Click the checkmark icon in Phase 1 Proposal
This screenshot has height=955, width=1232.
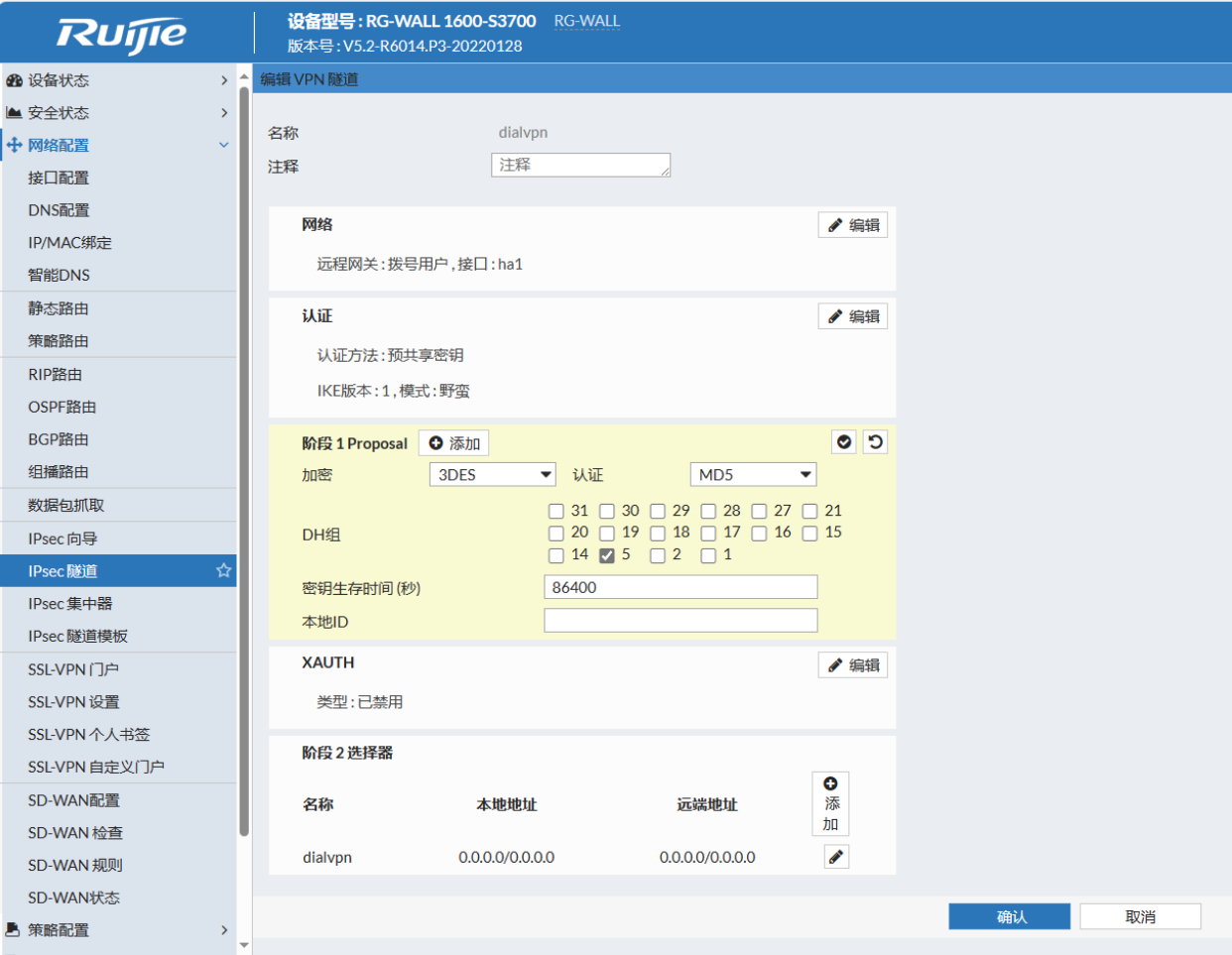(x=844, y=442)
